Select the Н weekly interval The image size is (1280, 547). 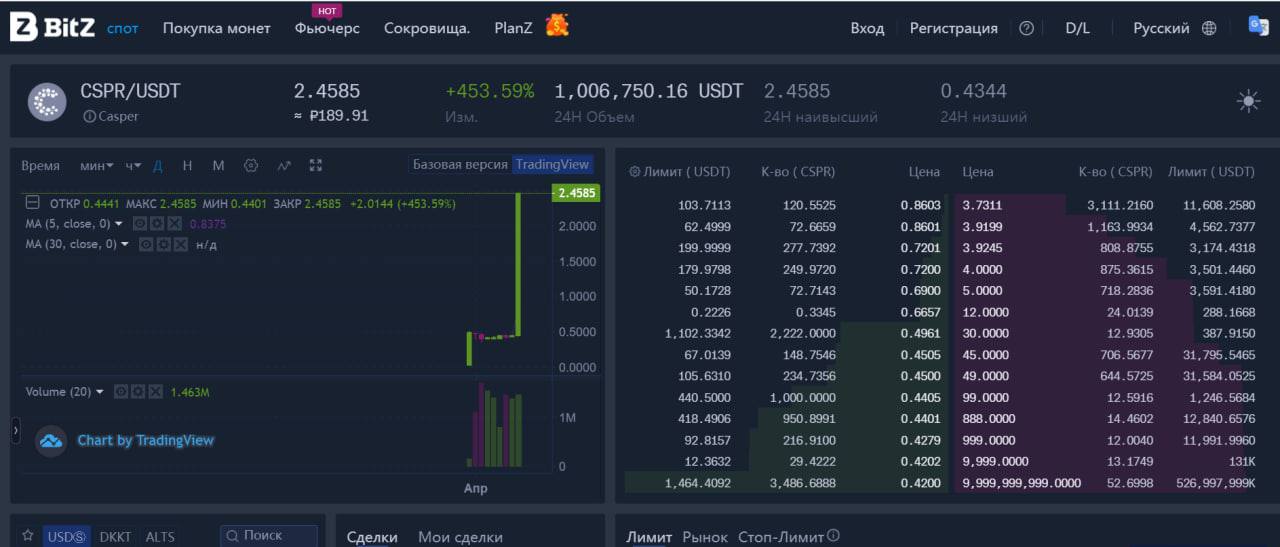coord(187,165)
